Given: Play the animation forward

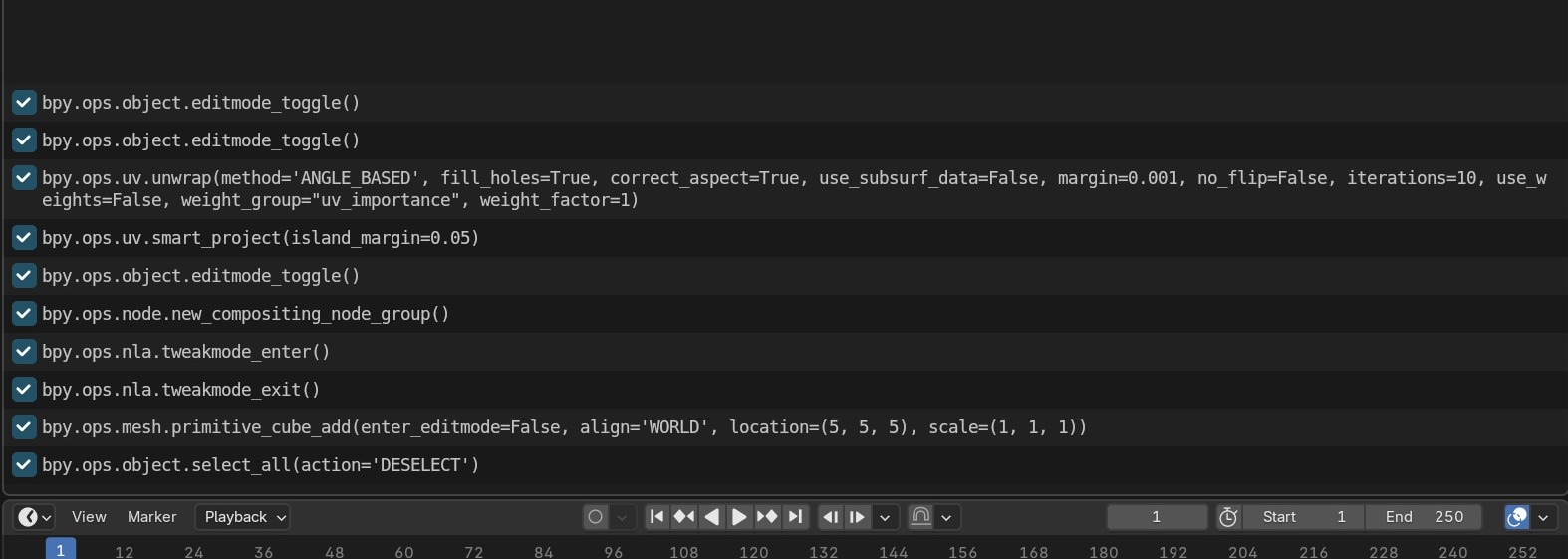Looking at the screenshot, I should coord(739,517).
